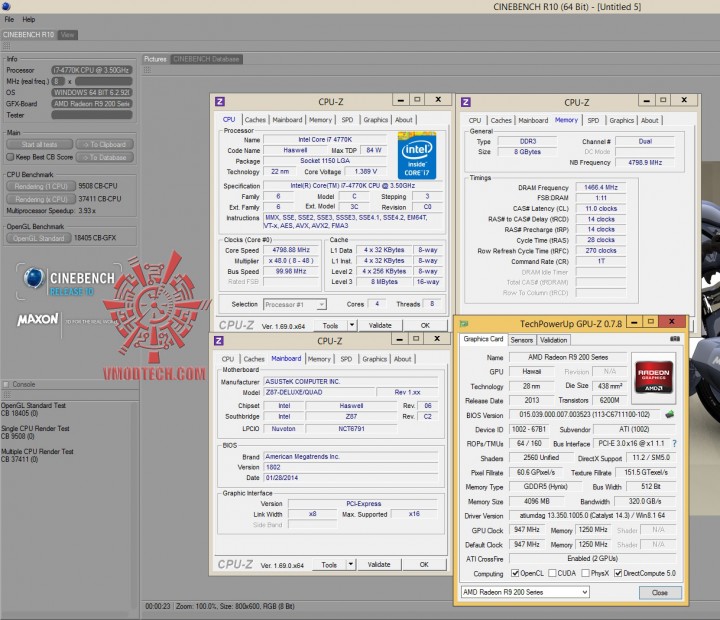Click the Intel Core i7 logo in CPU-Z

click(417, 155)
